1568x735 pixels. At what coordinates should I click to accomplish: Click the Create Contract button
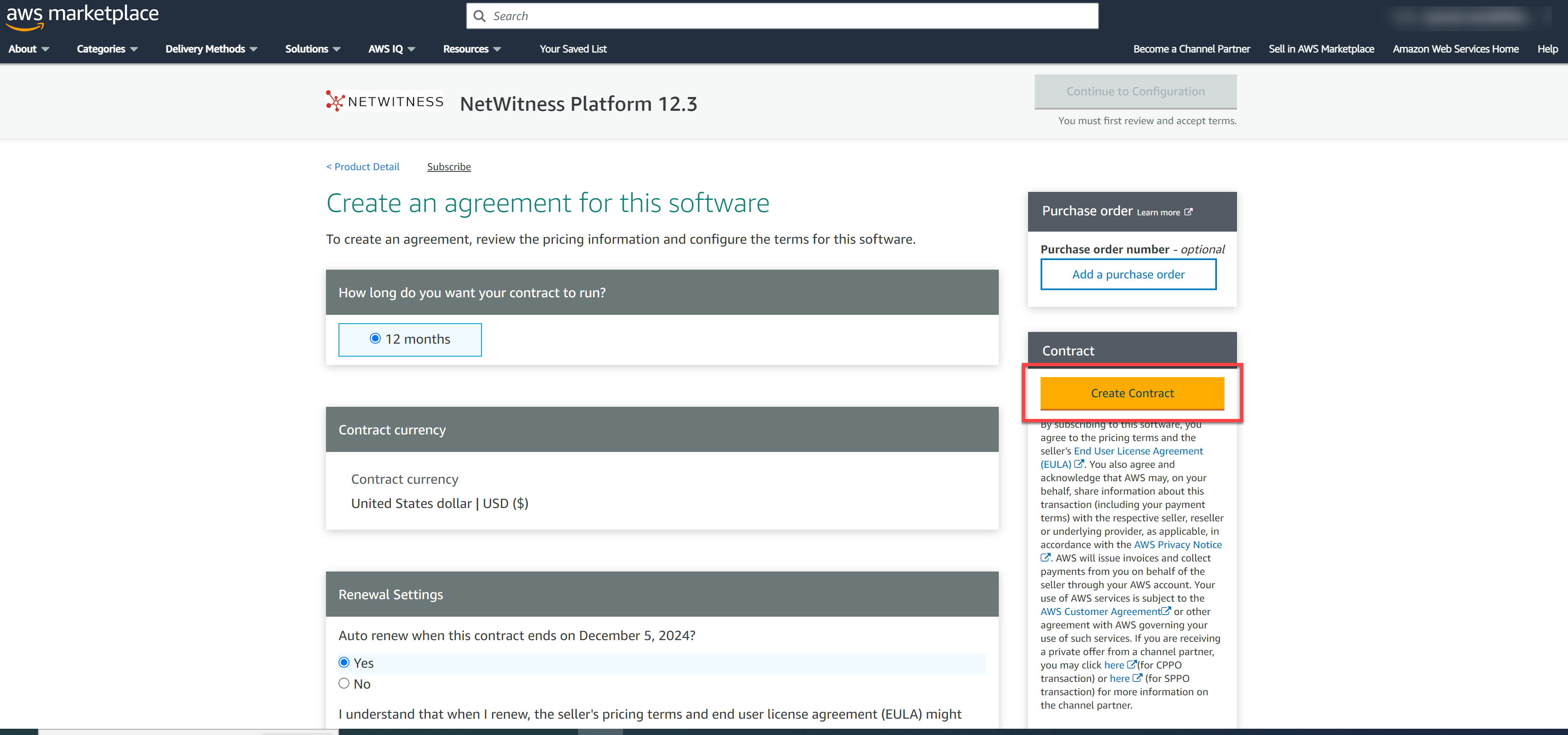click(x=1132, y=393)
